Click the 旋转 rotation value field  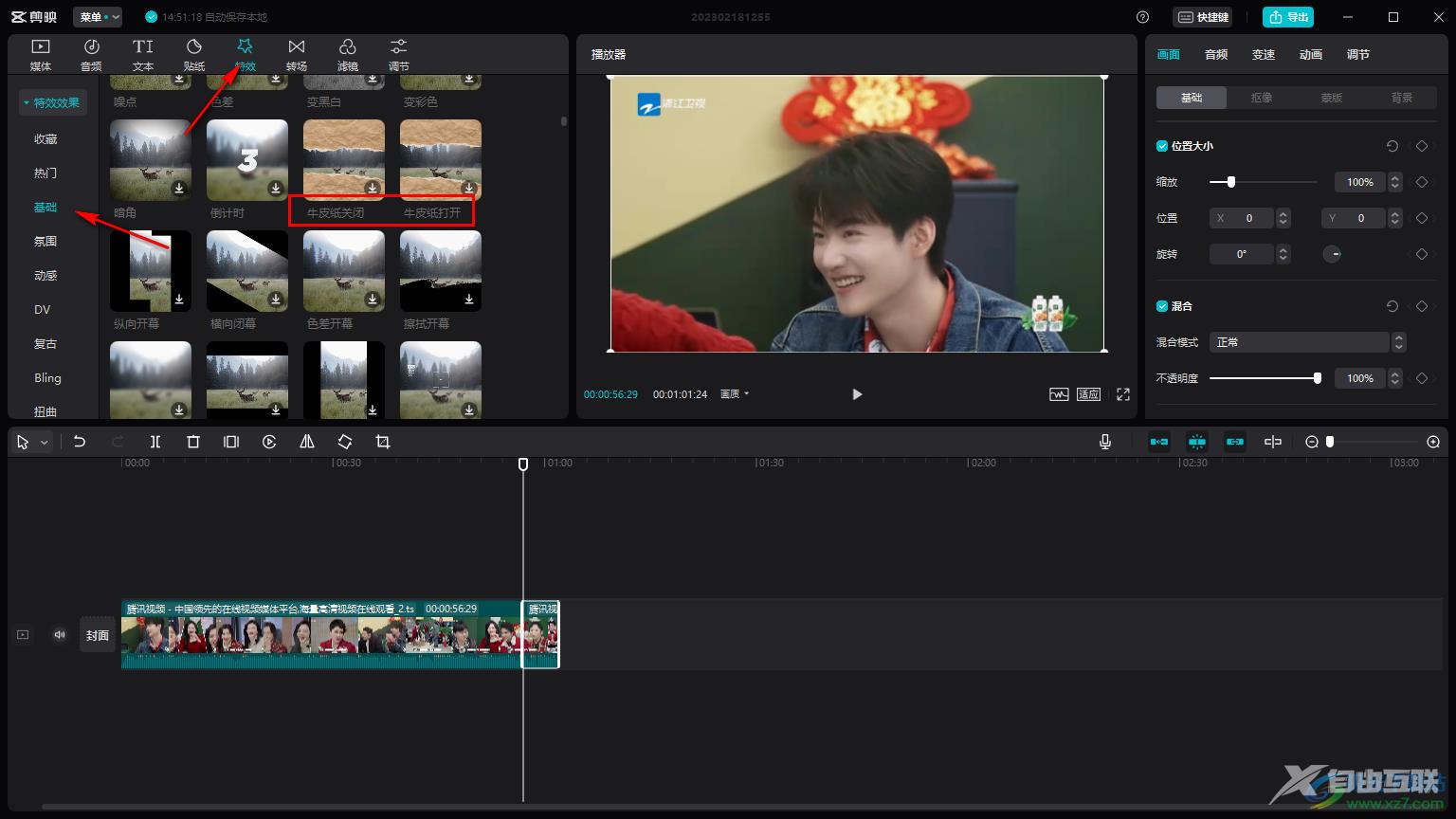[1243, 254]
